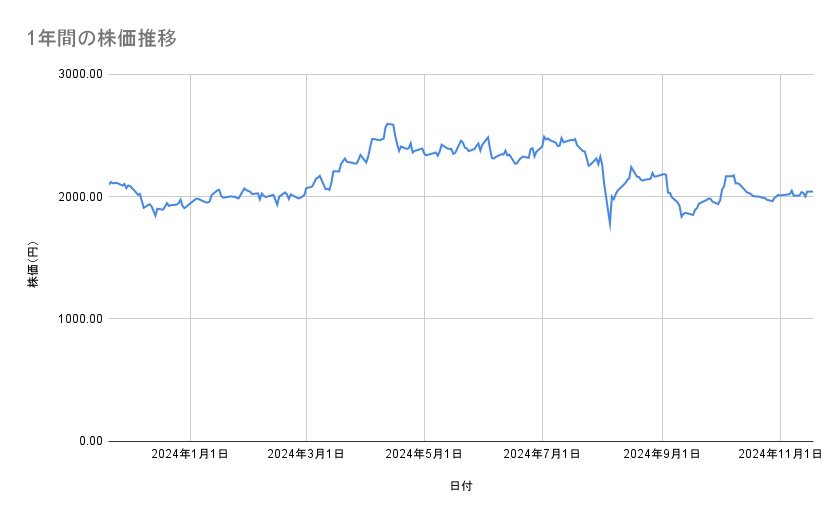
Task: Click the line's highest peak in April
Action: click(388, 124)
